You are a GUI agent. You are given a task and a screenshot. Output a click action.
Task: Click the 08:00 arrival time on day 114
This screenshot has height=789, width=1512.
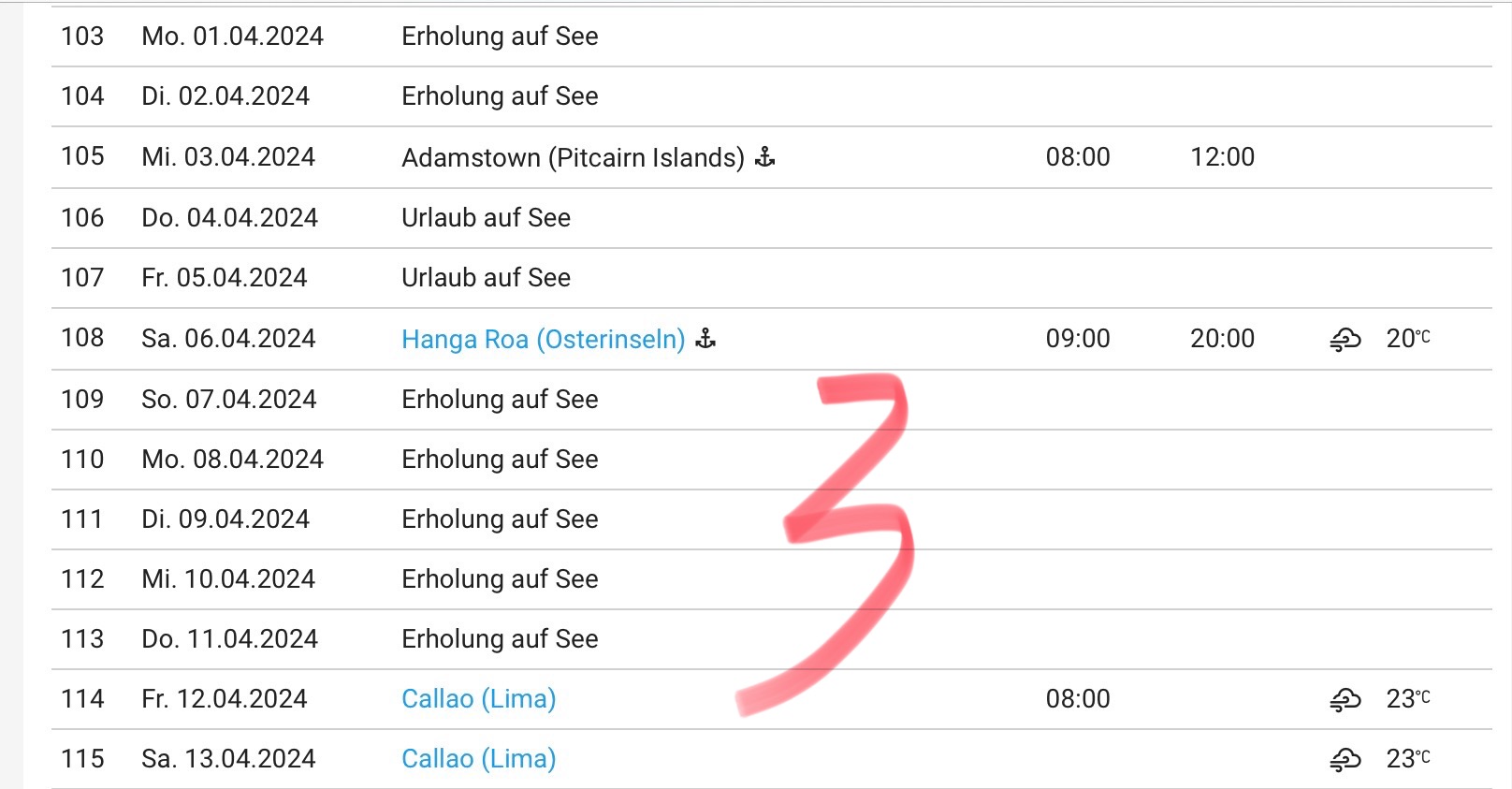click(1078, 699)
